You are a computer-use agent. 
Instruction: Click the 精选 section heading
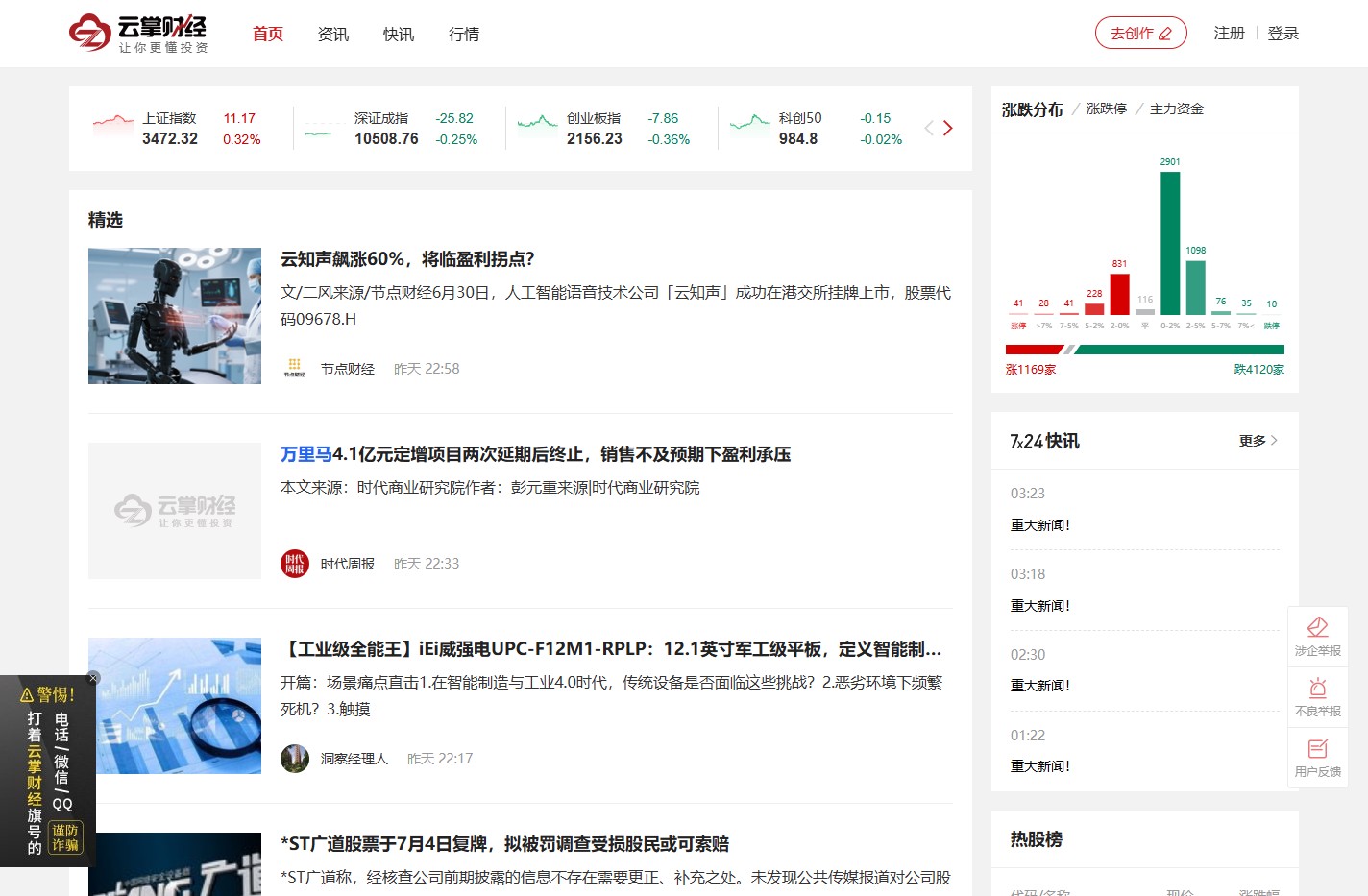point(106,220)
